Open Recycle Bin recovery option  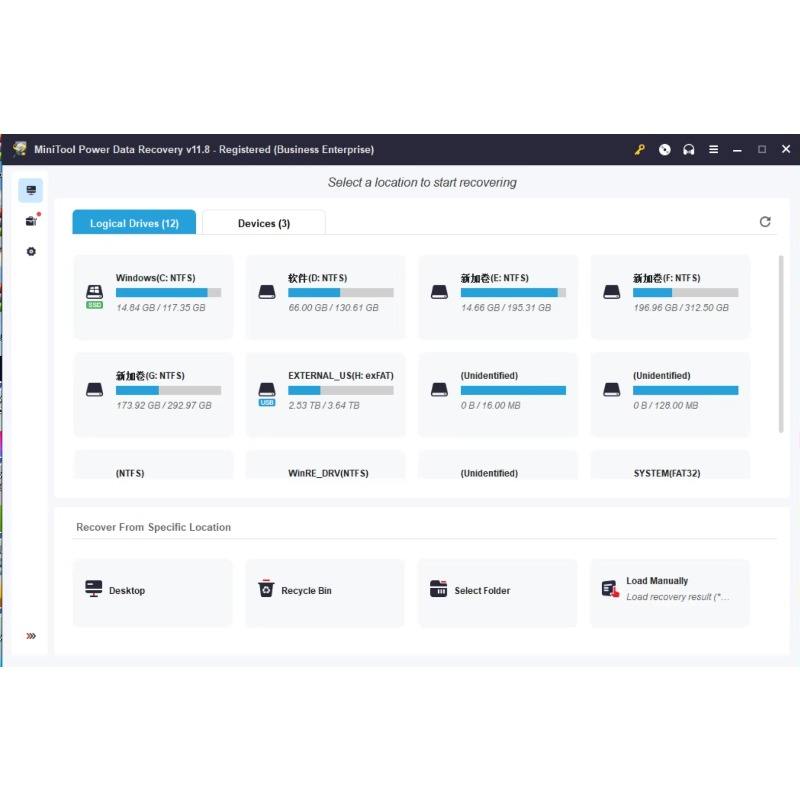click(325, 592)
